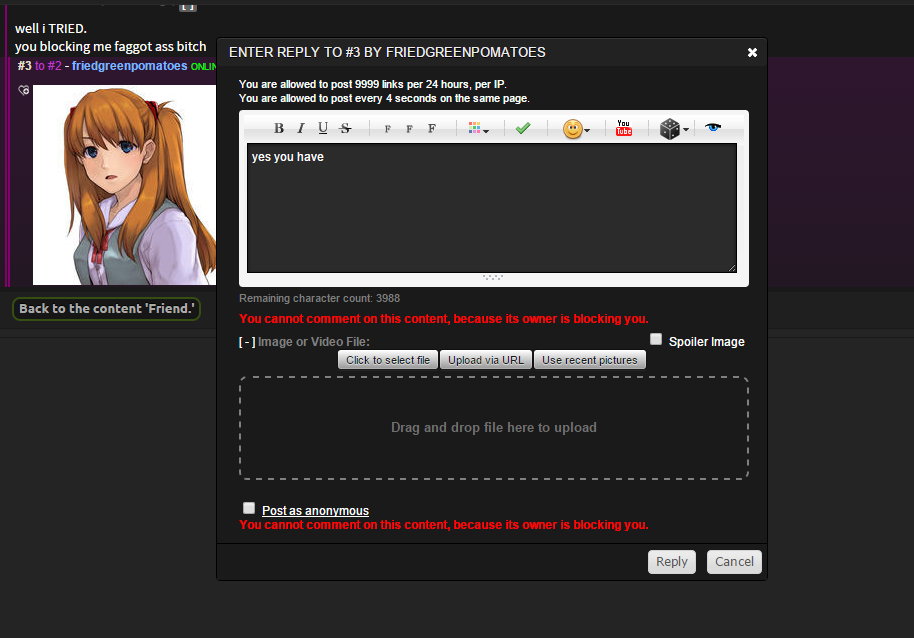Check the Post as anonymous box
Viewport: 914px width, 638px height.
click(x=249, y=508)
